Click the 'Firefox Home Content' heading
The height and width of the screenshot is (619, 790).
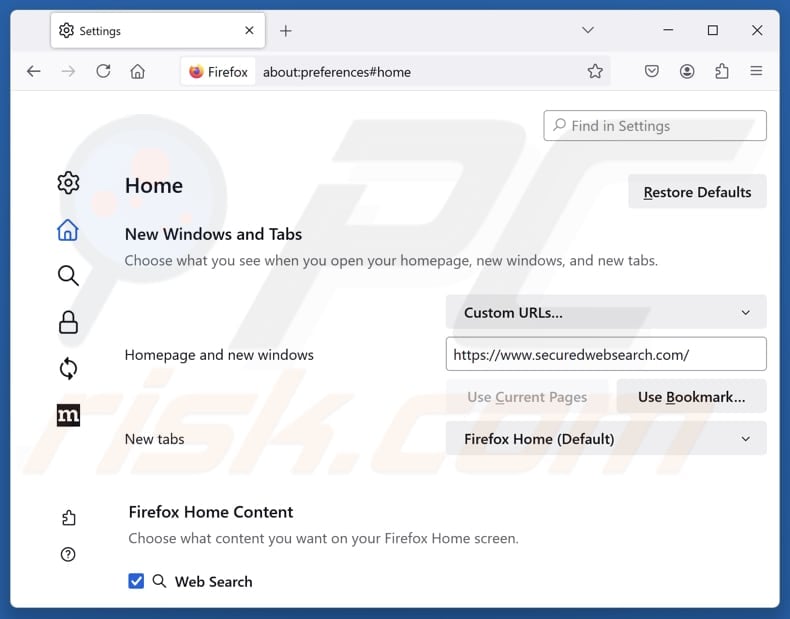[x=211, y=512]
